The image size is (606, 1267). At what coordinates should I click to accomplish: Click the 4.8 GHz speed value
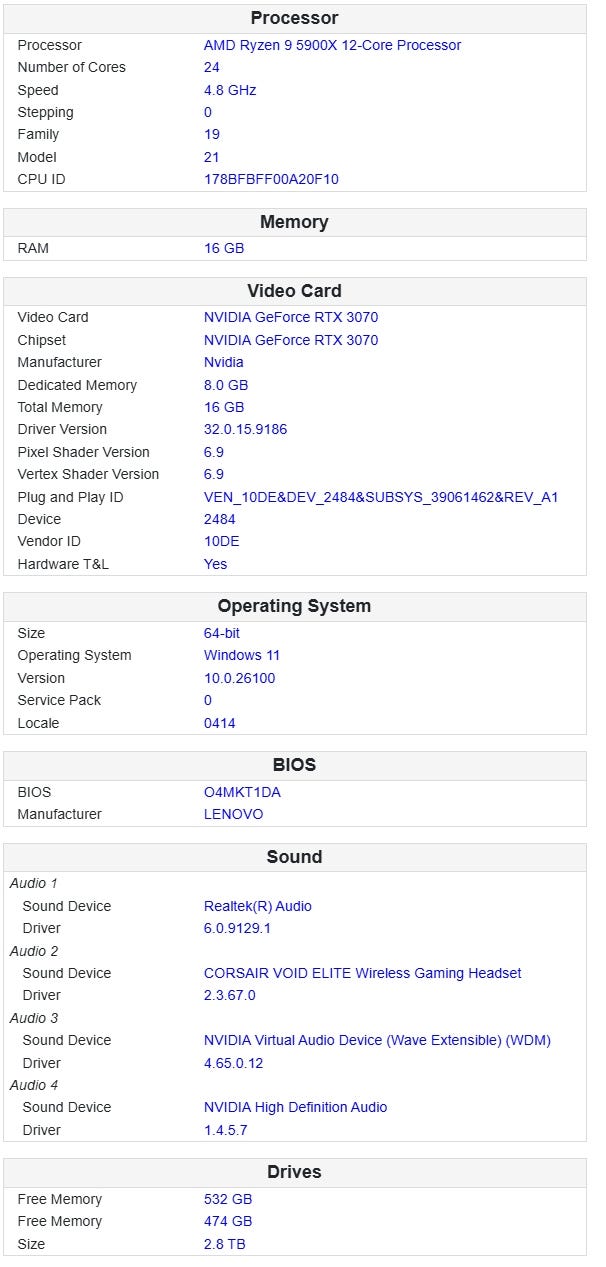point(230,90)
